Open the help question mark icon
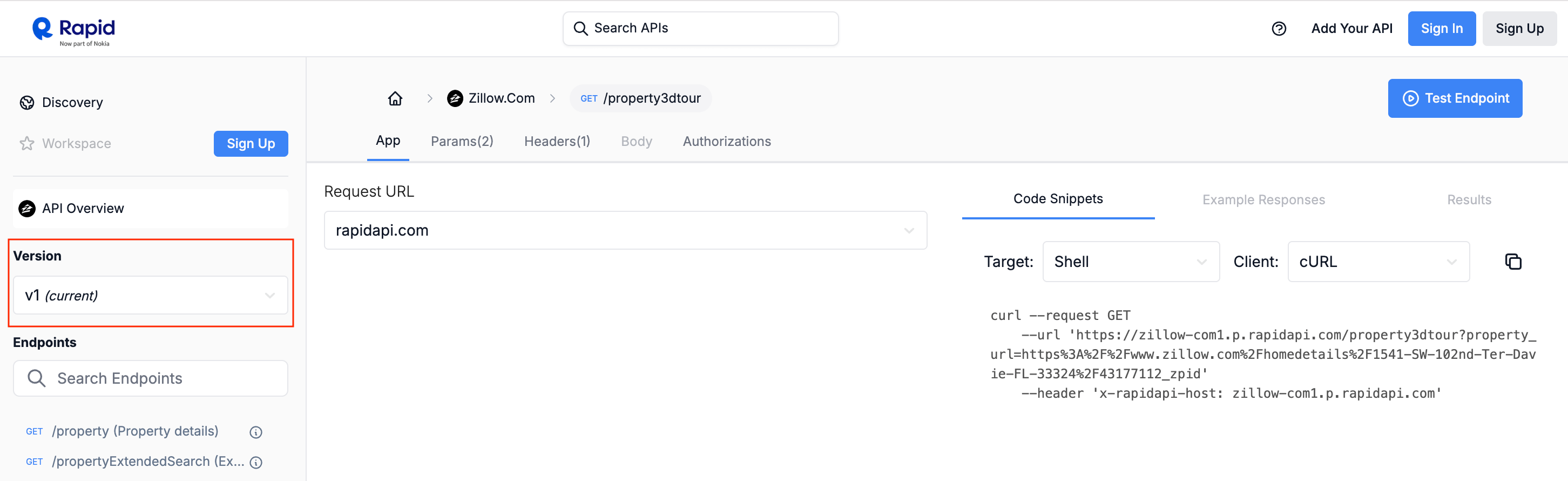 pyautogui.click(x=1278, y=29)
